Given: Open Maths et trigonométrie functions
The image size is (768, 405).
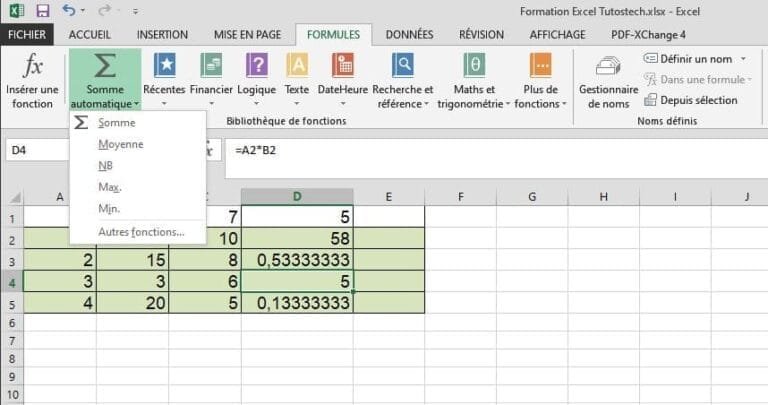Looking at the screenshot, I should [474, 81].
